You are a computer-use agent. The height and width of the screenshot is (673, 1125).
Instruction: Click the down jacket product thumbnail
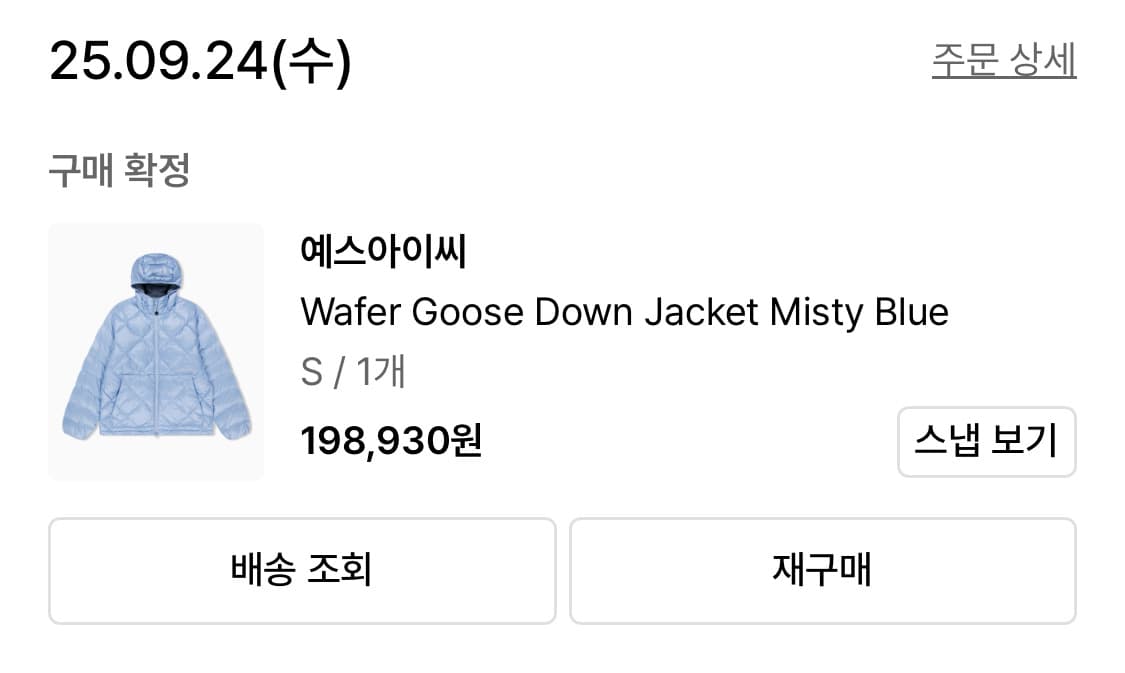tap(156, 352)
